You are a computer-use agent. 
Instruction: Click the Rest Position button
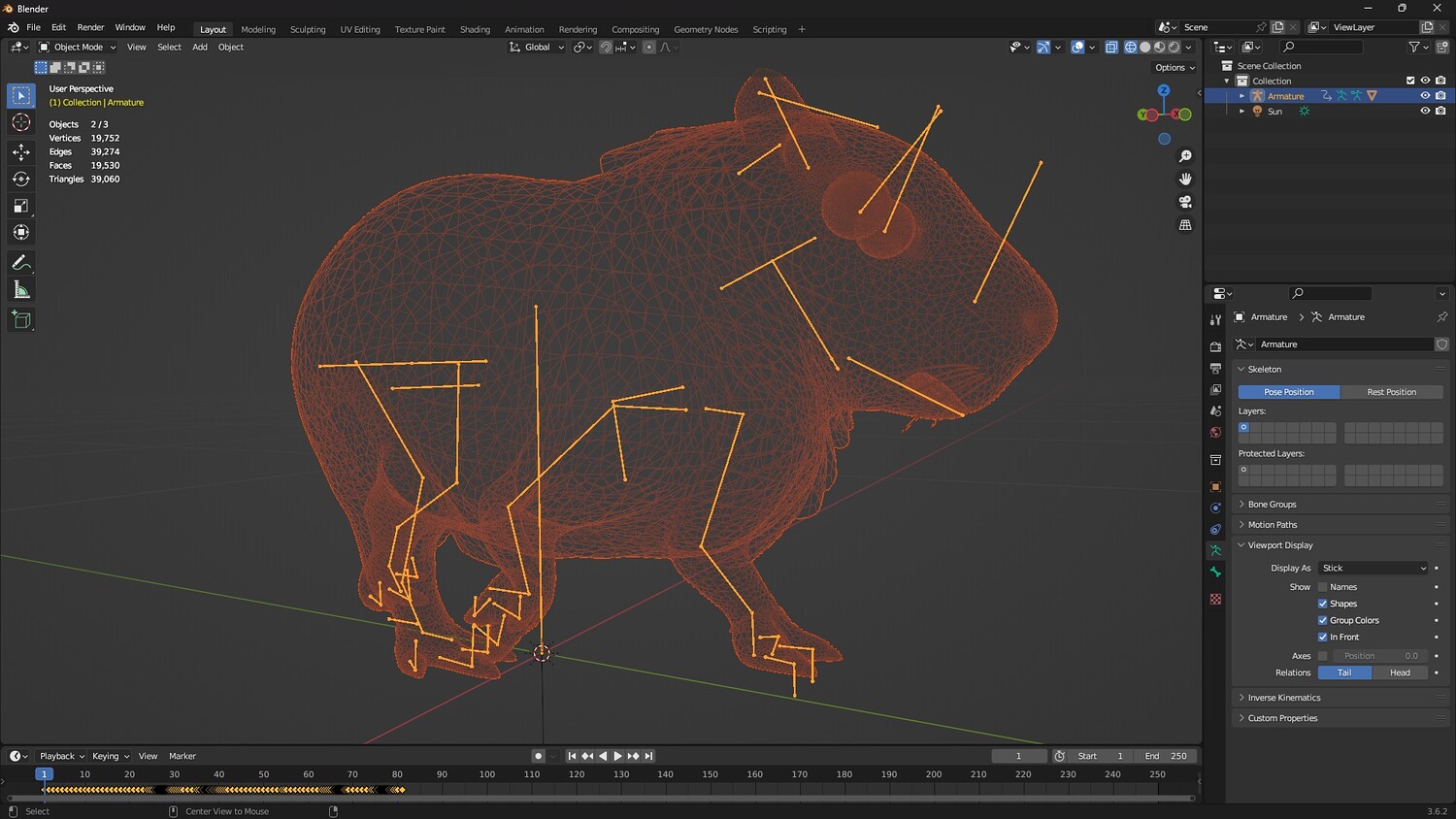point(1391,392)
